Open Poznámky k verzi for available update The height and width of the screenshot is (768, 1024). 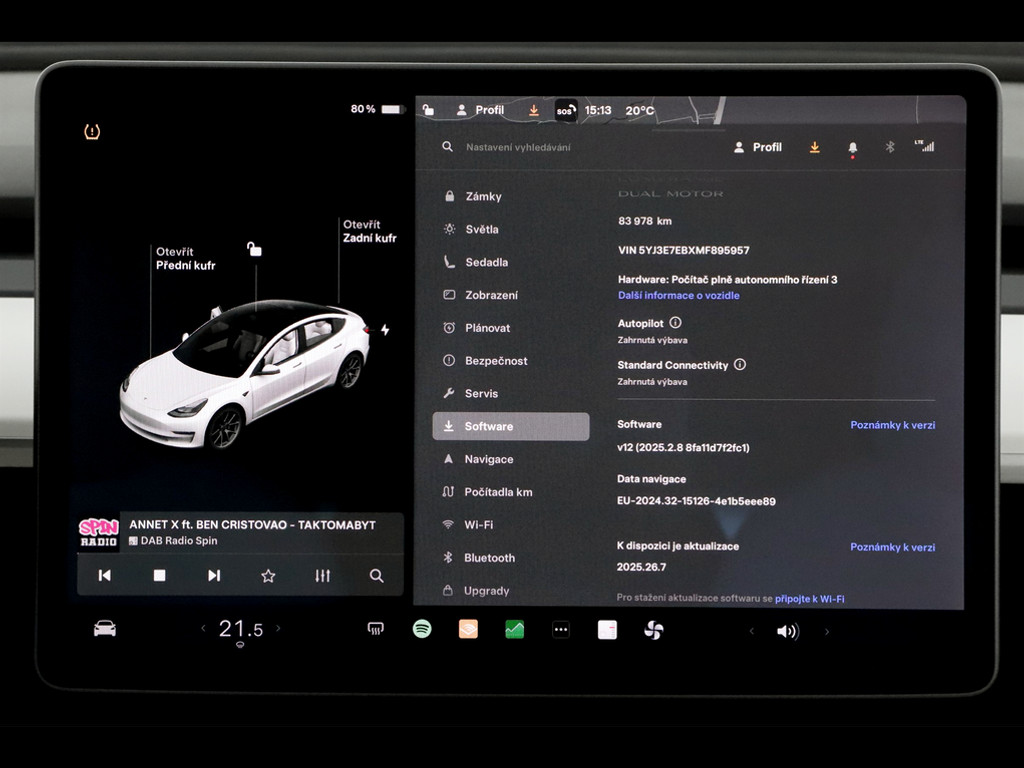[x=892, y=547]
